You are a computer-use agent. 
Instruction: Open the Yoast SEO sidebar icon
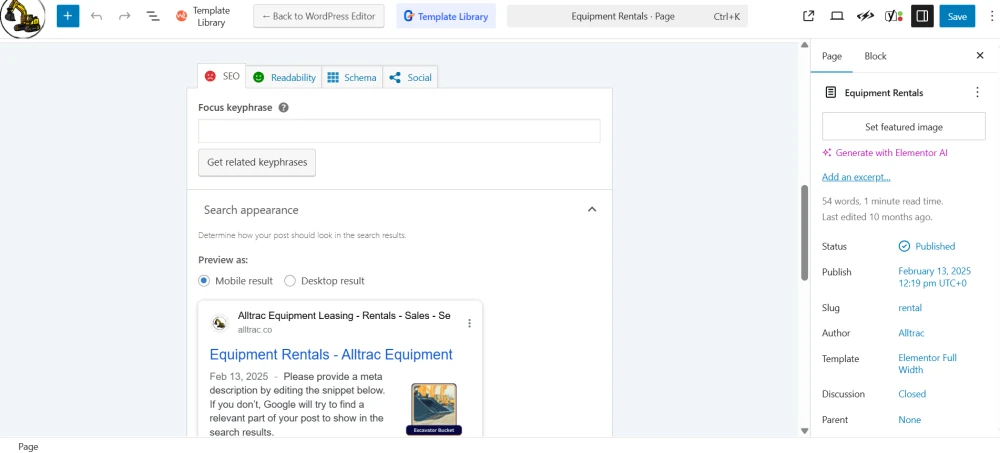pyautogui.click(x=893, y=16)
